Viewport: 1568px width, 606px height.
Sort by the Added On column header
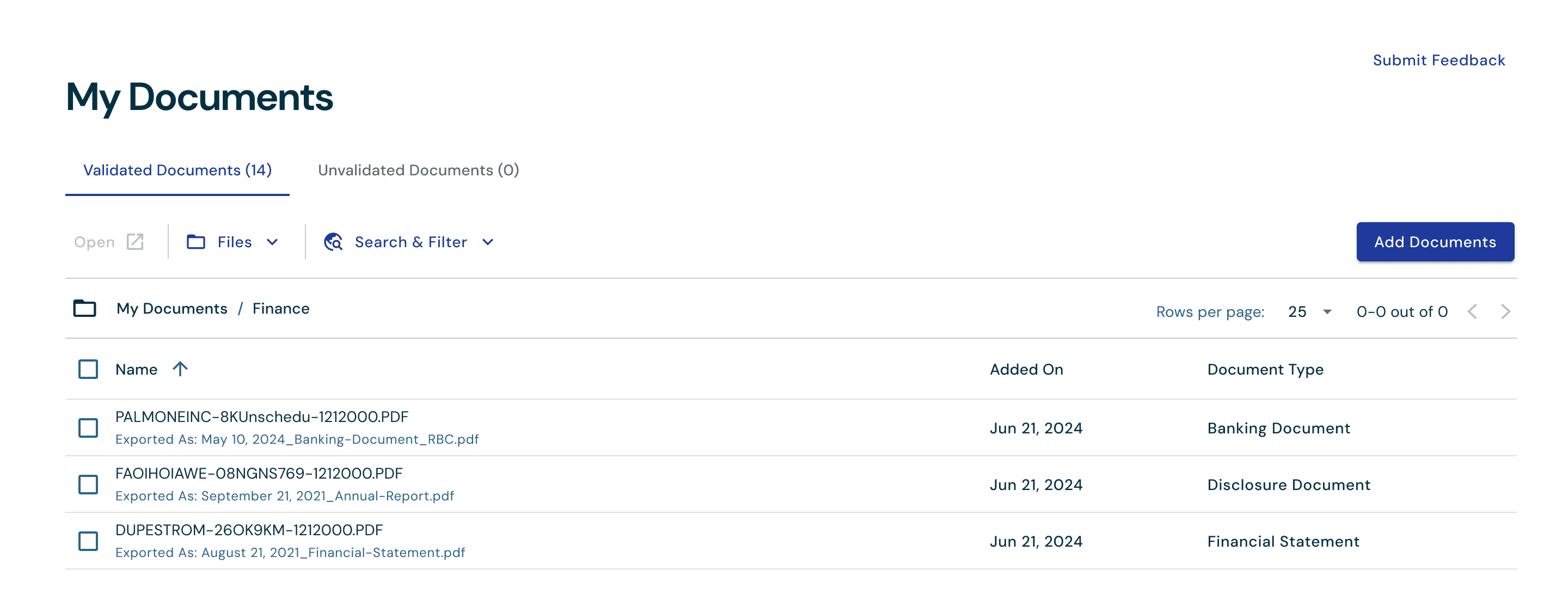(1026, 369)
